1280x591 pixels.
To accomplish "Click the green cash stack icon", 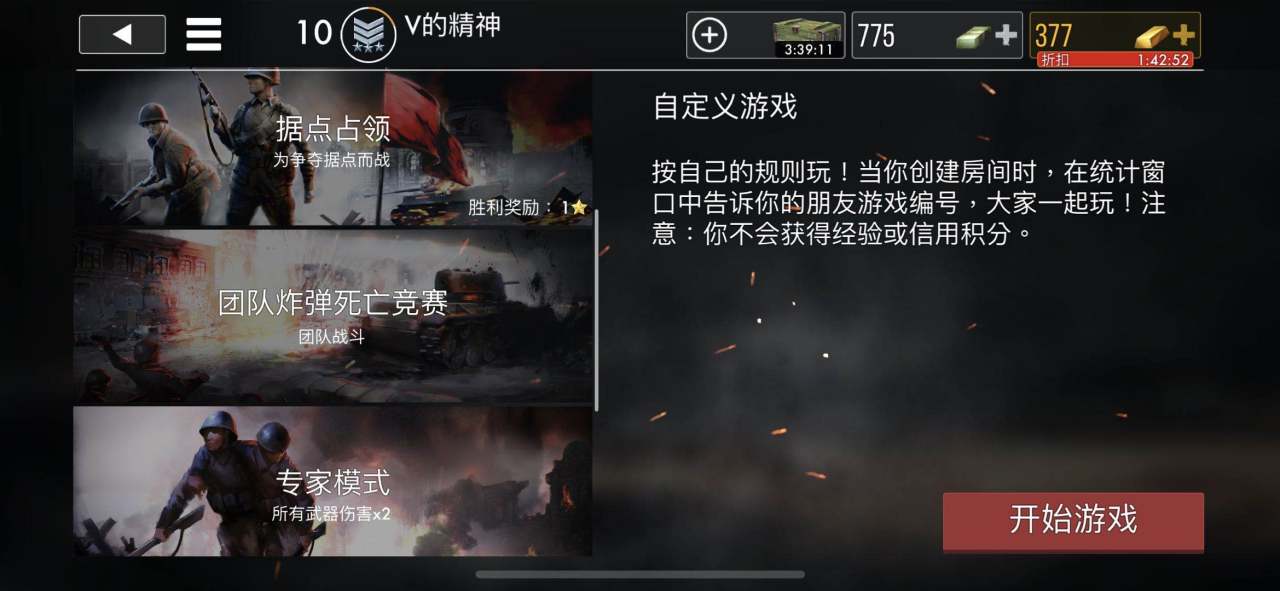I will tap(974, 37).
